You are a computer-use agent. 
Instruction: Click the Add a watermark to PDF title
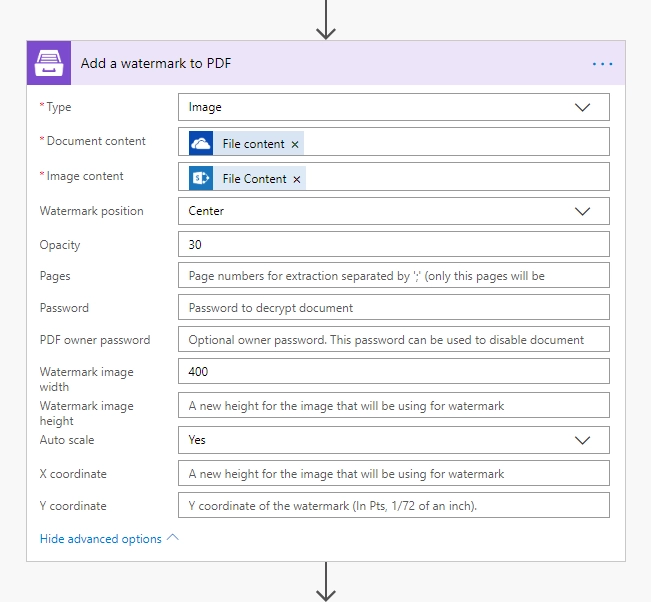(156, 63)
